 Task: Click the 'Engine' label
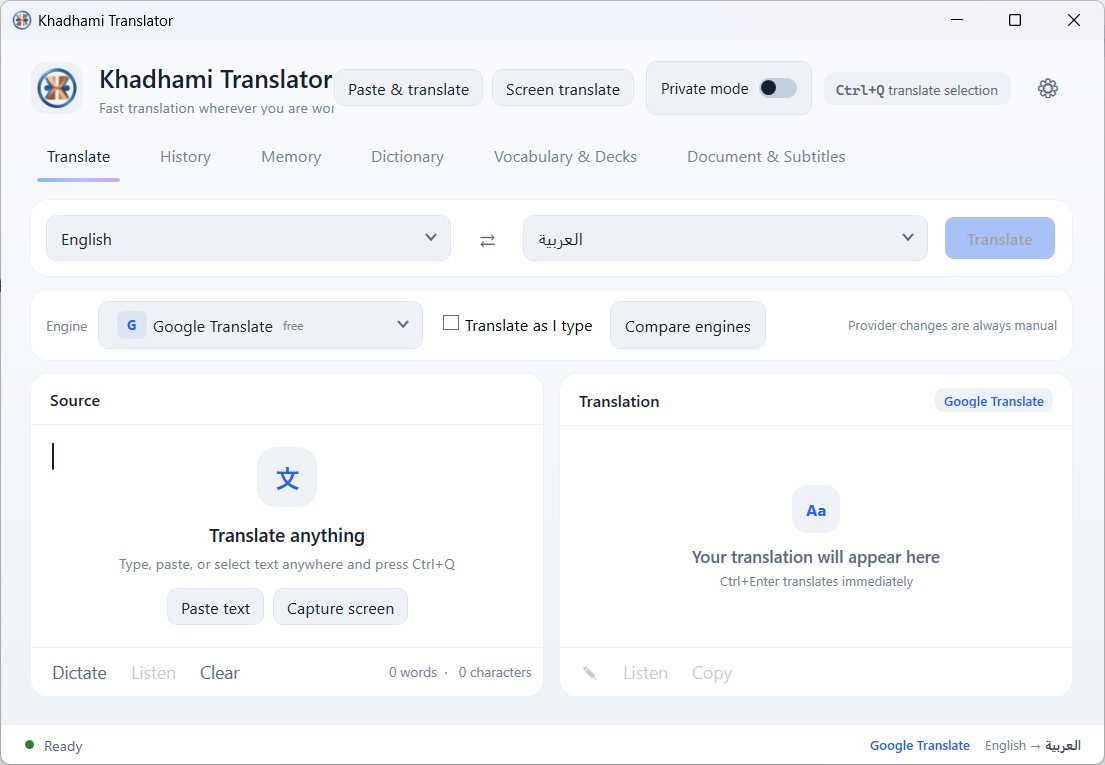click(66, 326)
